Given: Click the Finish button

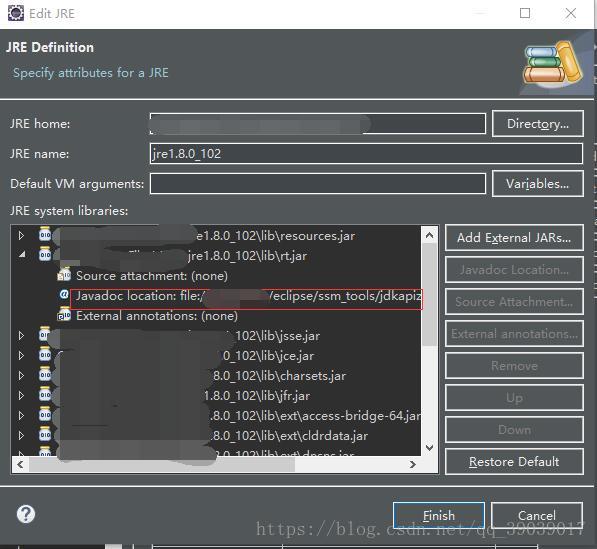Looking at the screenshot, I should [439, 515].
